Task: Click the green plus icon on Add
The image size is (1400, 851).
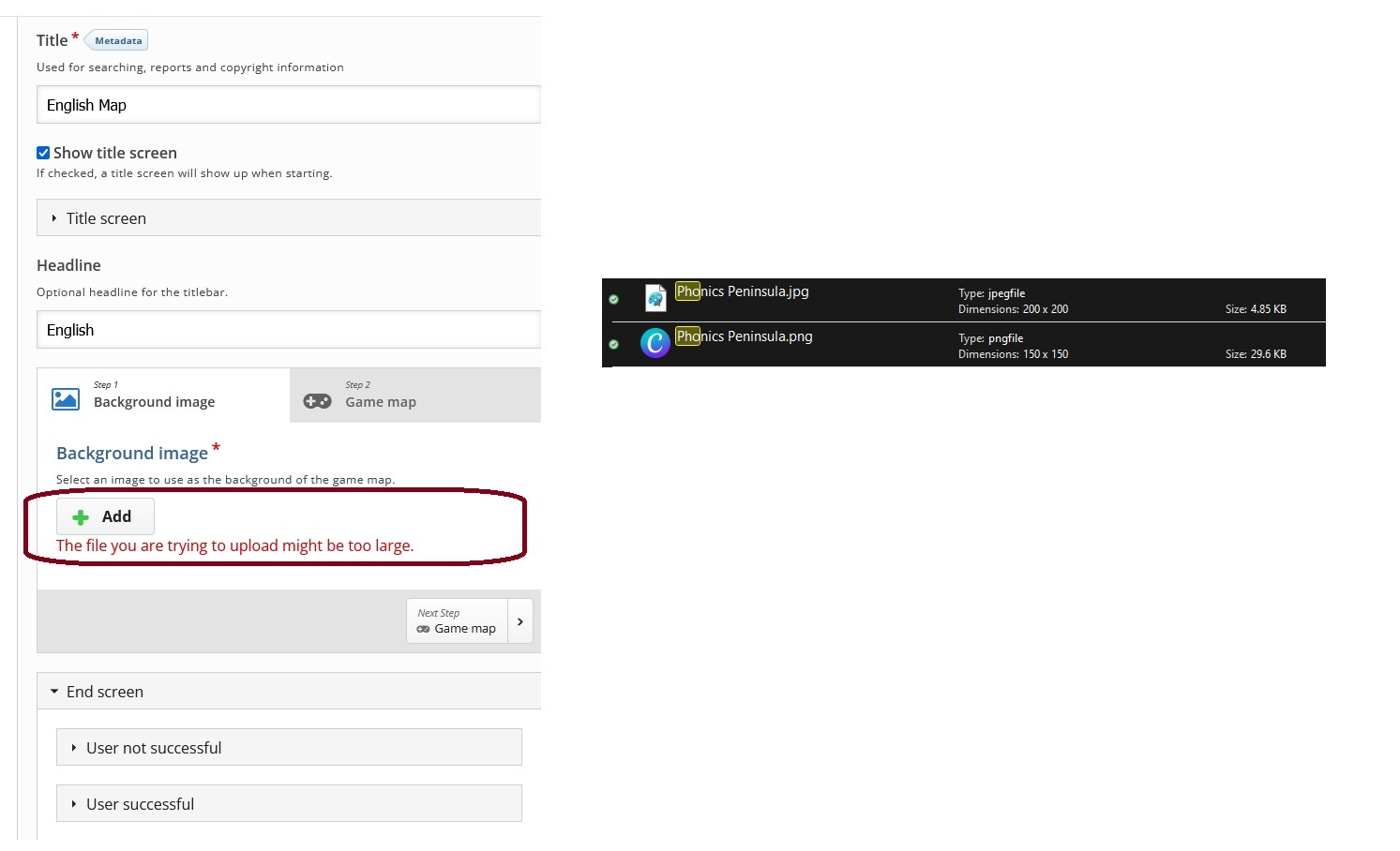Action: 81,517
